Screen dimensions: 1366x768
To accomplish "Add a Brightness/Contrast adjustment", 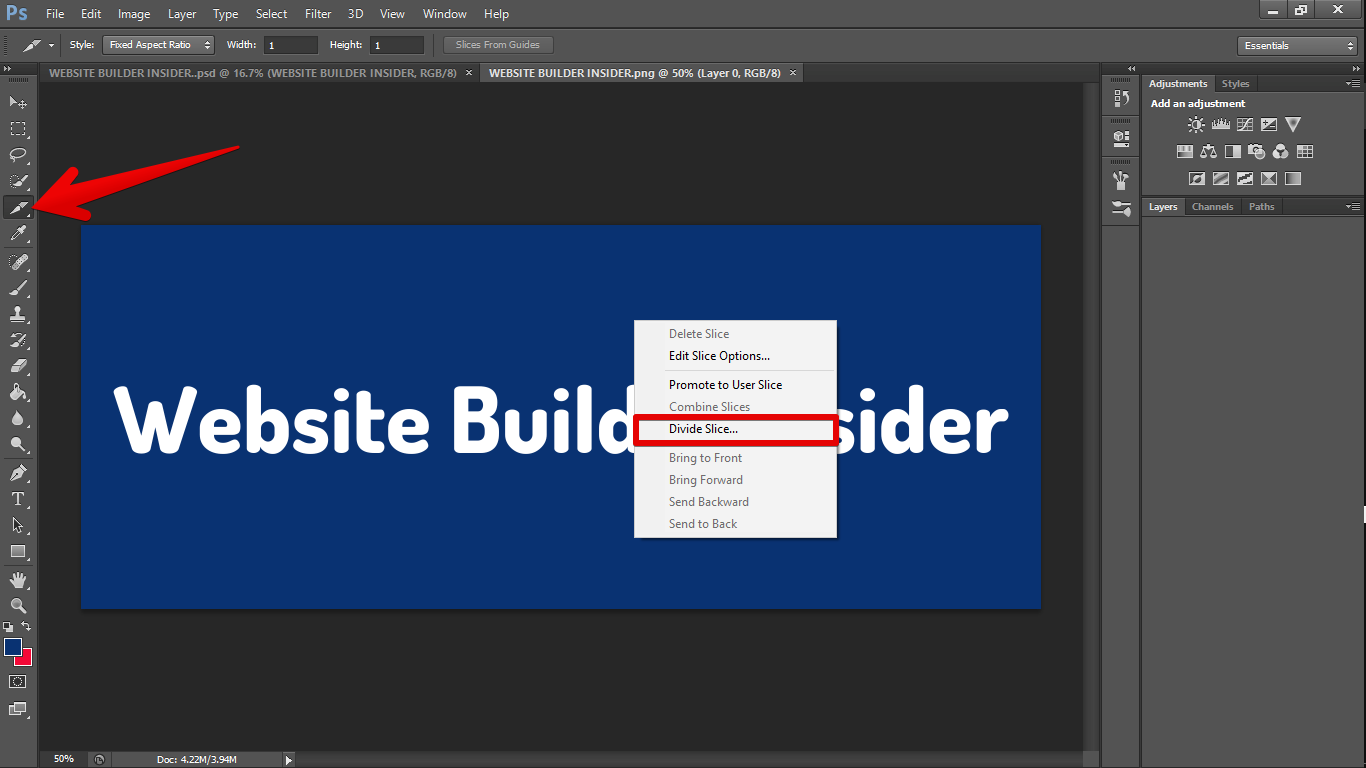I will [x=1196, y=123].
